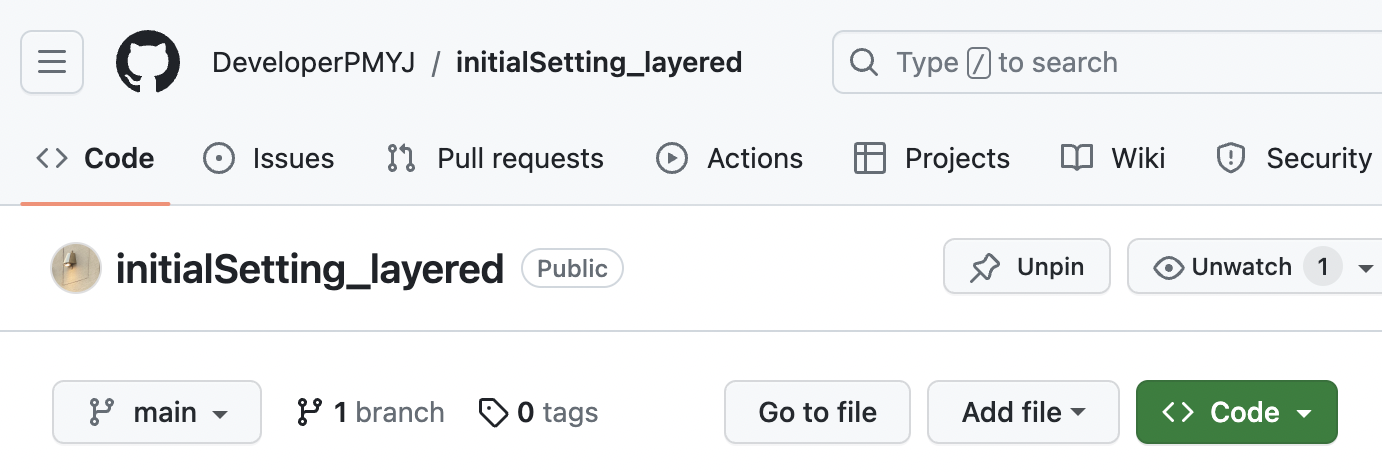
Task: Unpin the repository with the Unpin button
Action: pos(1026,267)
